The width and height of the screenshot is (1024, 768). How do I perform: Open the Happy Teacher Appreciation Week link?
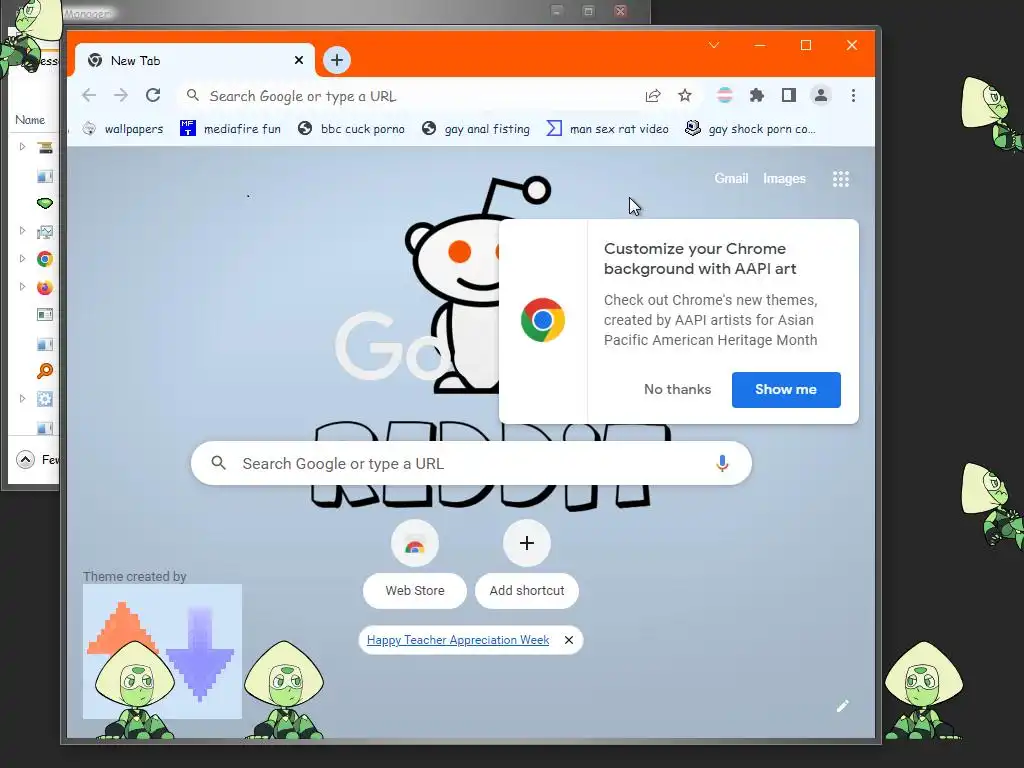click(458, 640)
